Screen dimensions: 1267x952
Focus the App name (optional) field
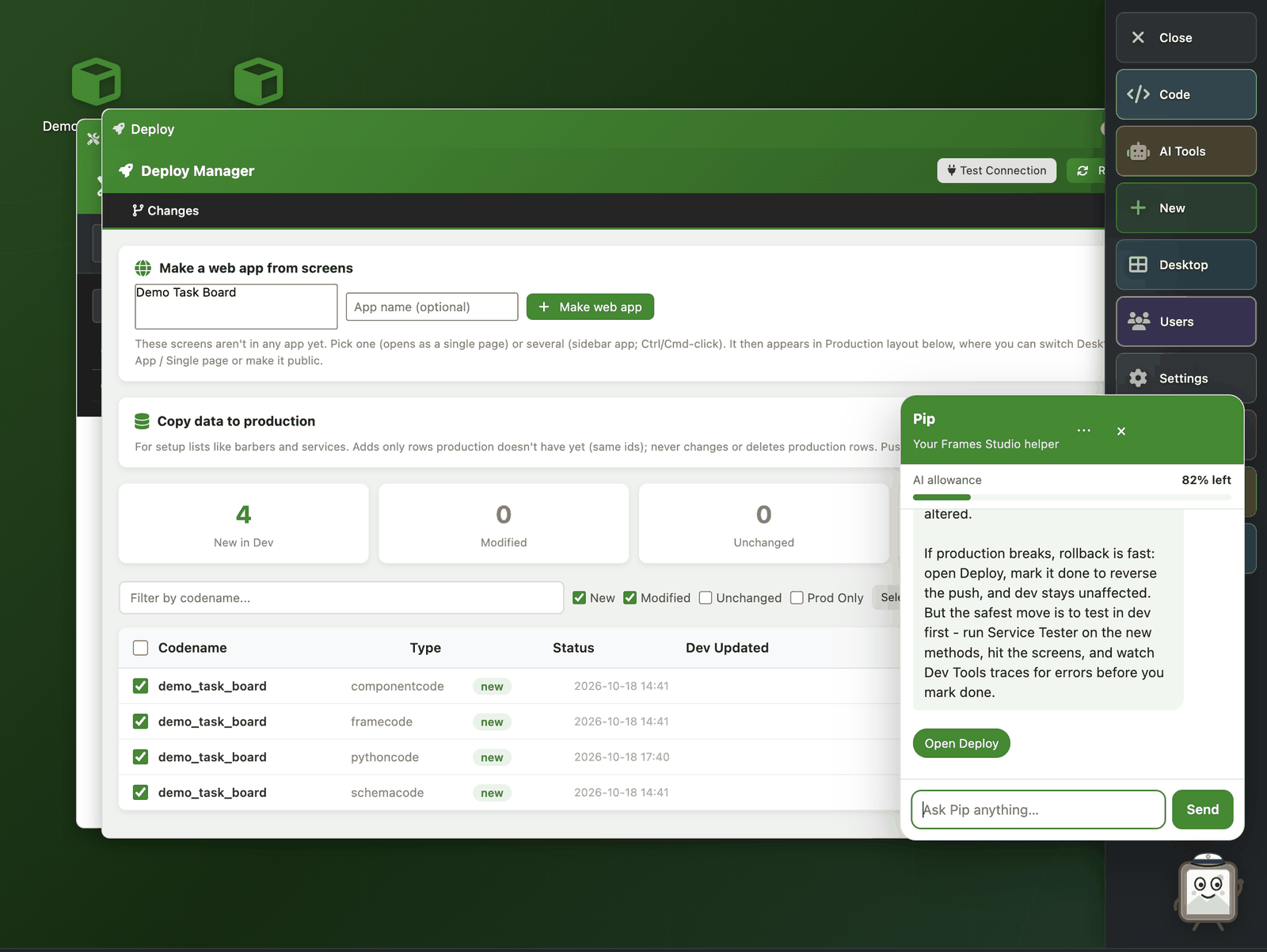point(432,307)
